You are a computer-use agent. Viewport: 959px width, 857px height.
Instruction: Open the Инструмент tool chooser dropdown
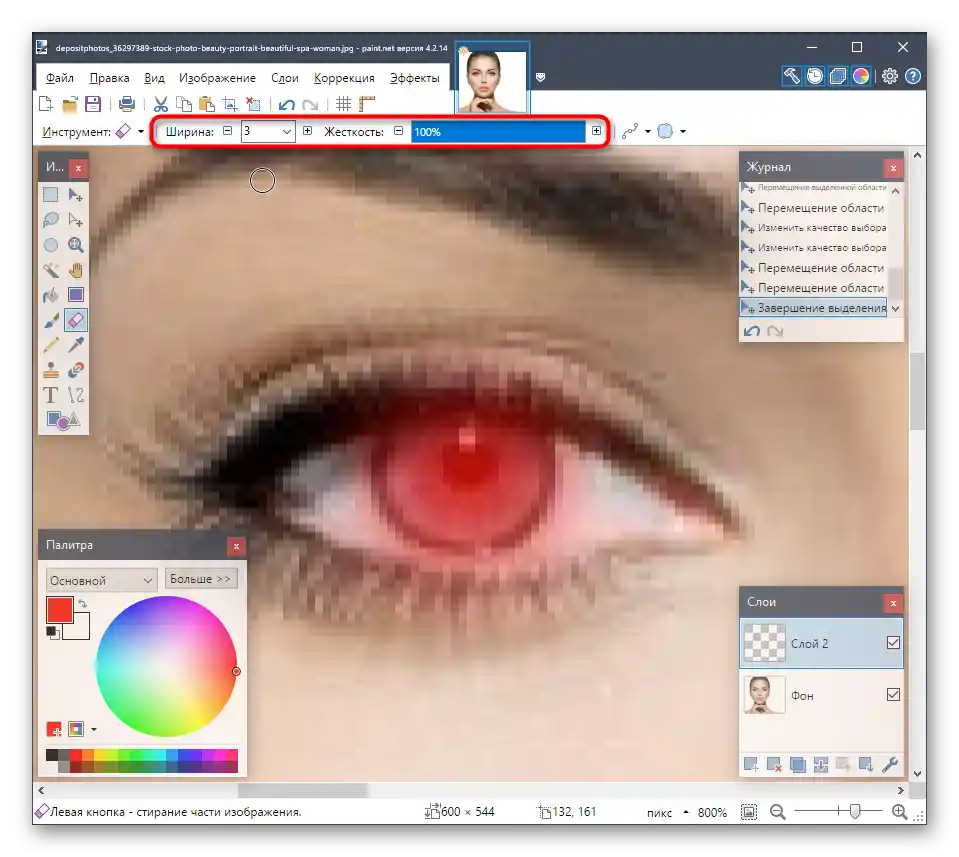(x=141, y=132)
